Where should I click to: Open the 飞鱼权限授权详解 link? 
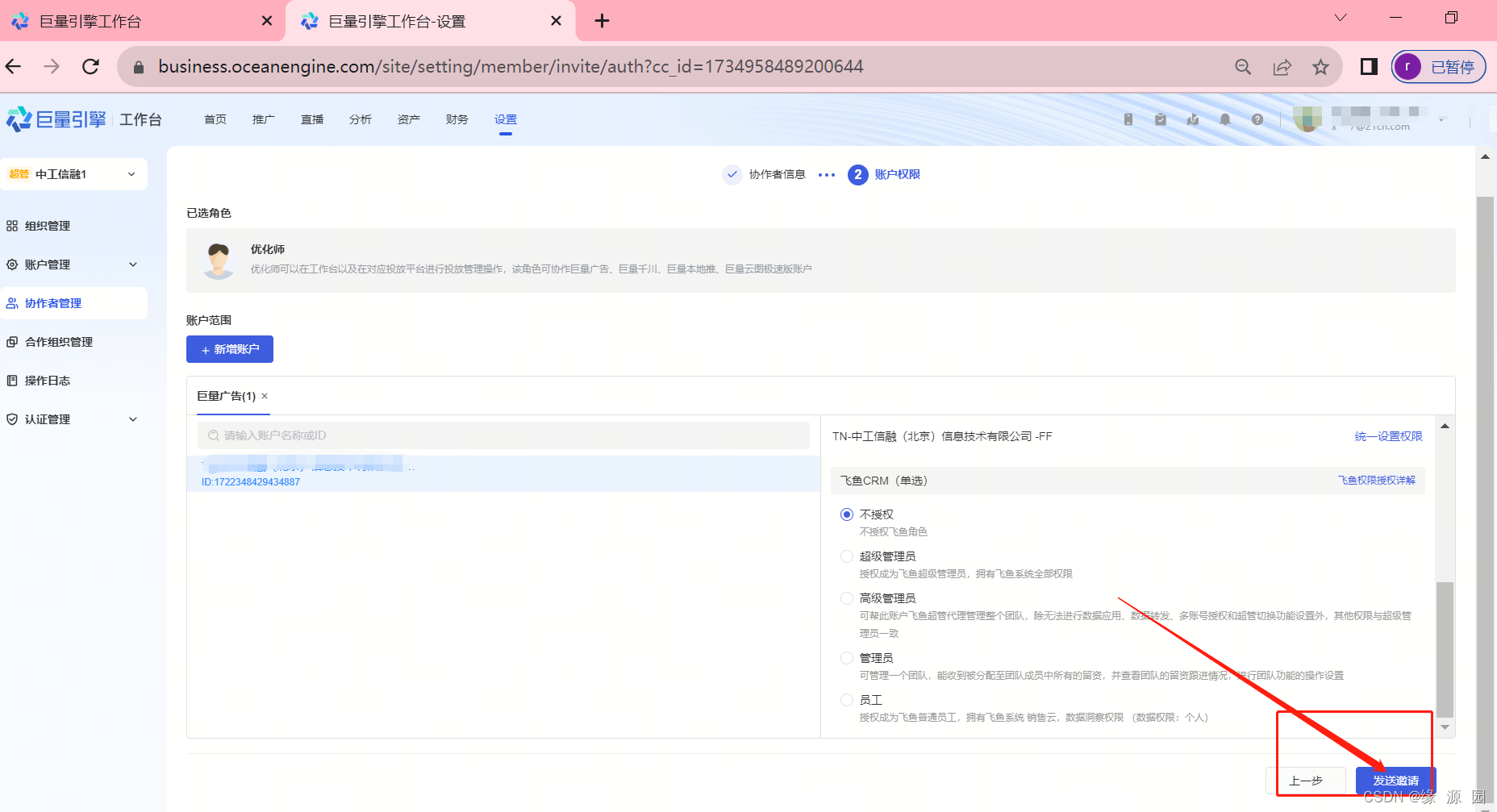tap(1377, 480)
